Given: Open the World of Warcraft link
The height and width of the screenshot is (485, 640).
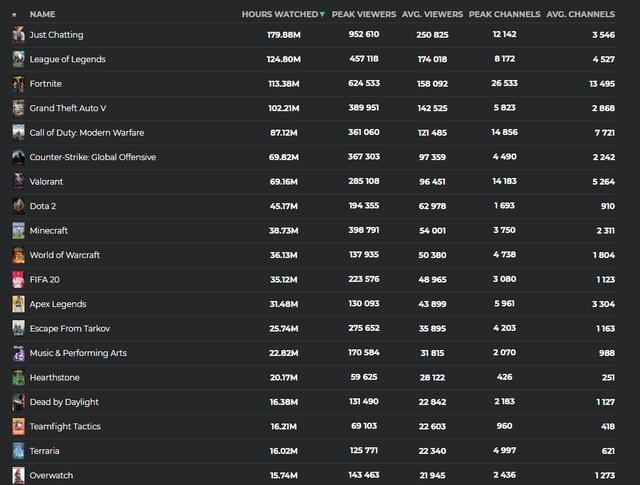Looking at the screenshot, I should tap(64, 255).
